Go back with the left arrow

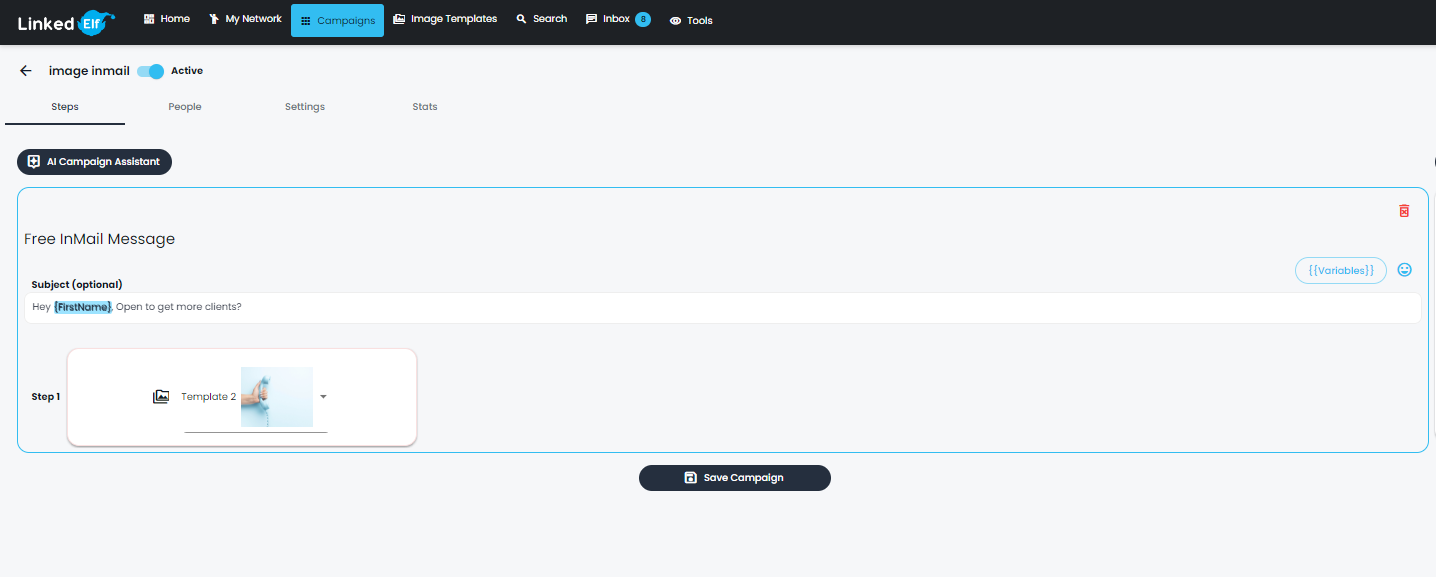pos(26,71)
